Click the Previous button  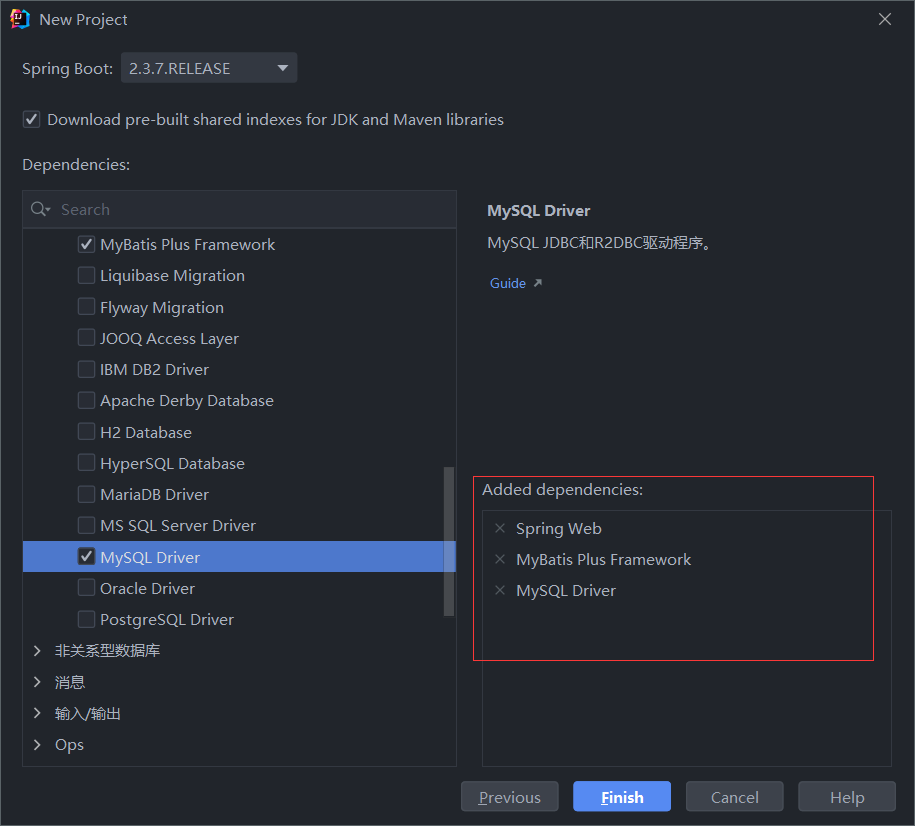[x=509, y=797]
